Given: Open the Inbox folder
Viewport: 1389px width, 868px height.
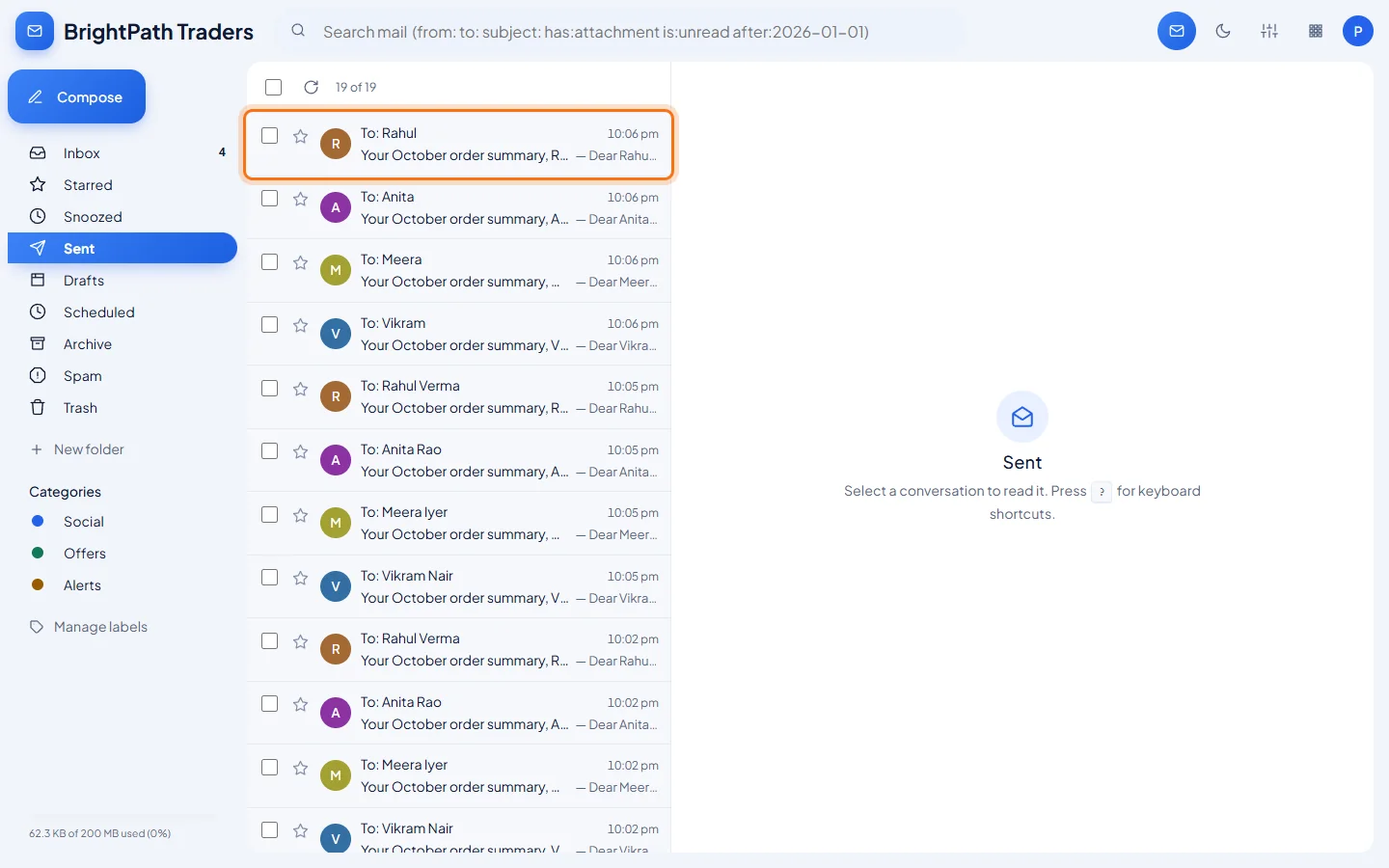Looking at the screenshot, I should click(123, 152).
